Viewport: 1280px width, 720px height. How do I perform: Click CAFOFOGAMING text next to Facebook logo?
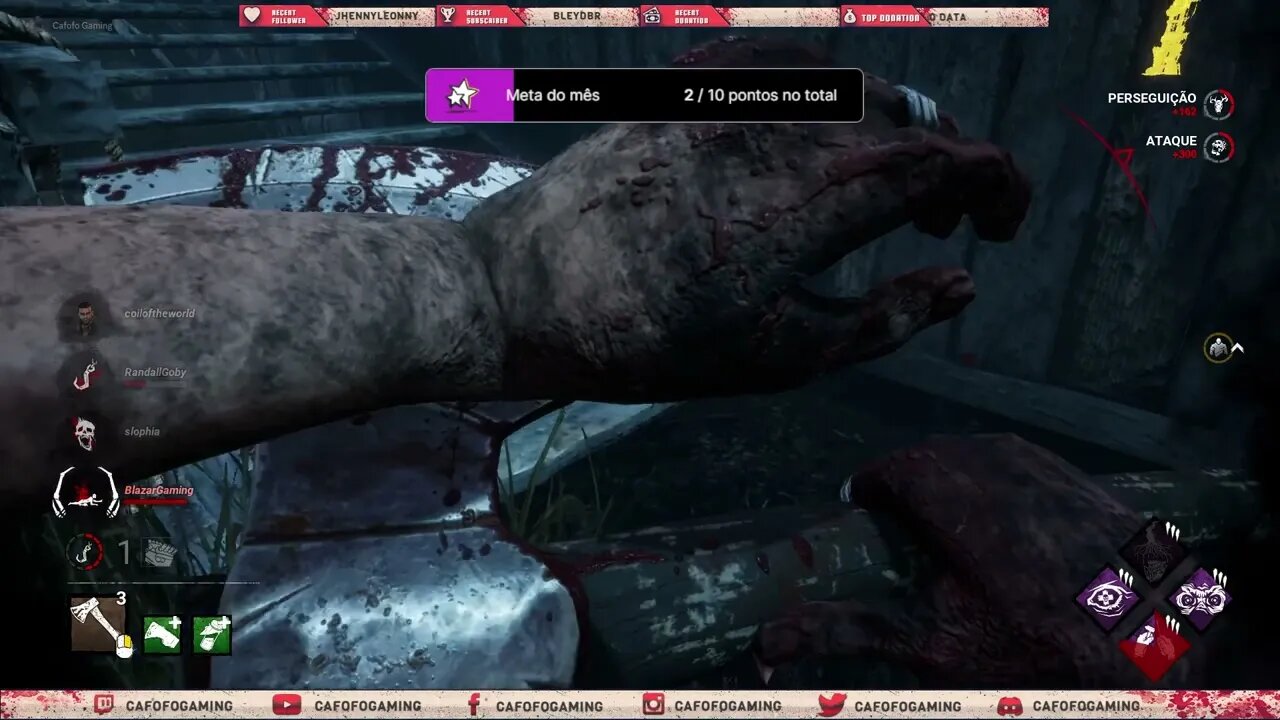click(549, 706)
